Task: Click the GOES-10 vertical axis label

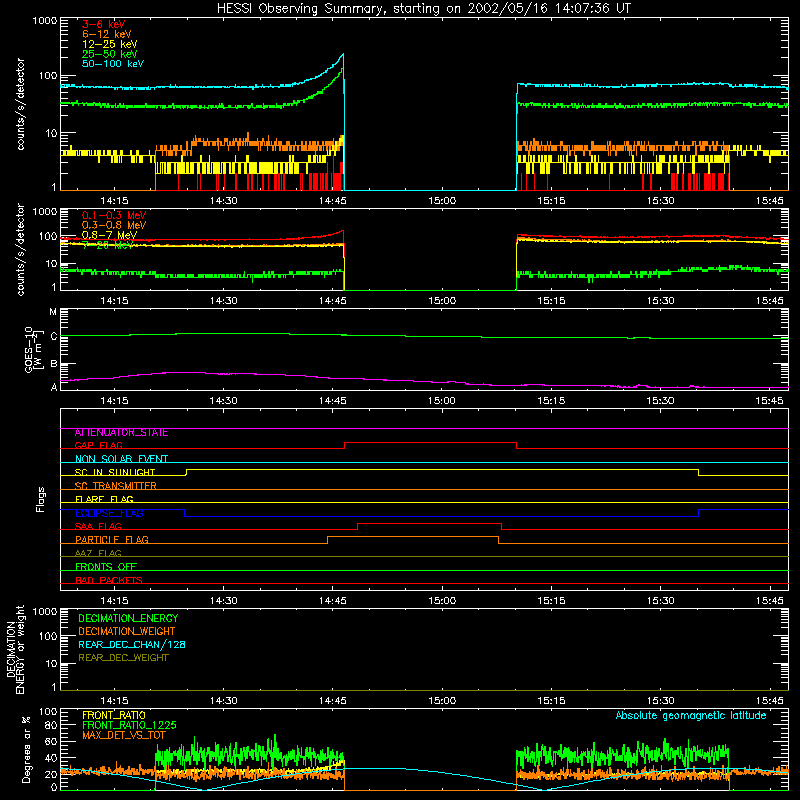Action: point(33,349)
